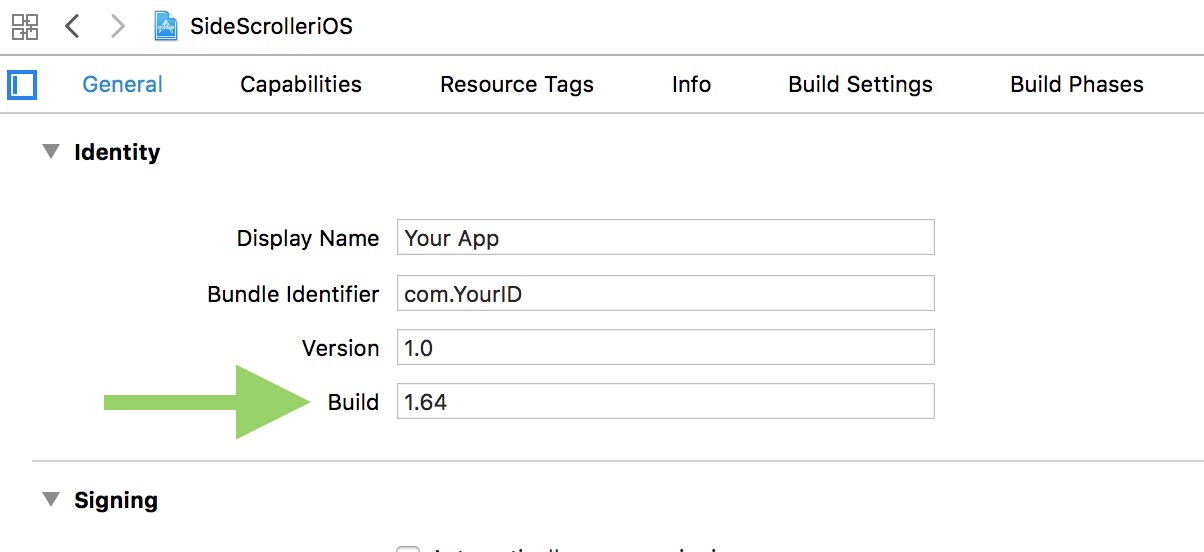
Task: Open the related items grid menu
Action: tap(25, 26)
